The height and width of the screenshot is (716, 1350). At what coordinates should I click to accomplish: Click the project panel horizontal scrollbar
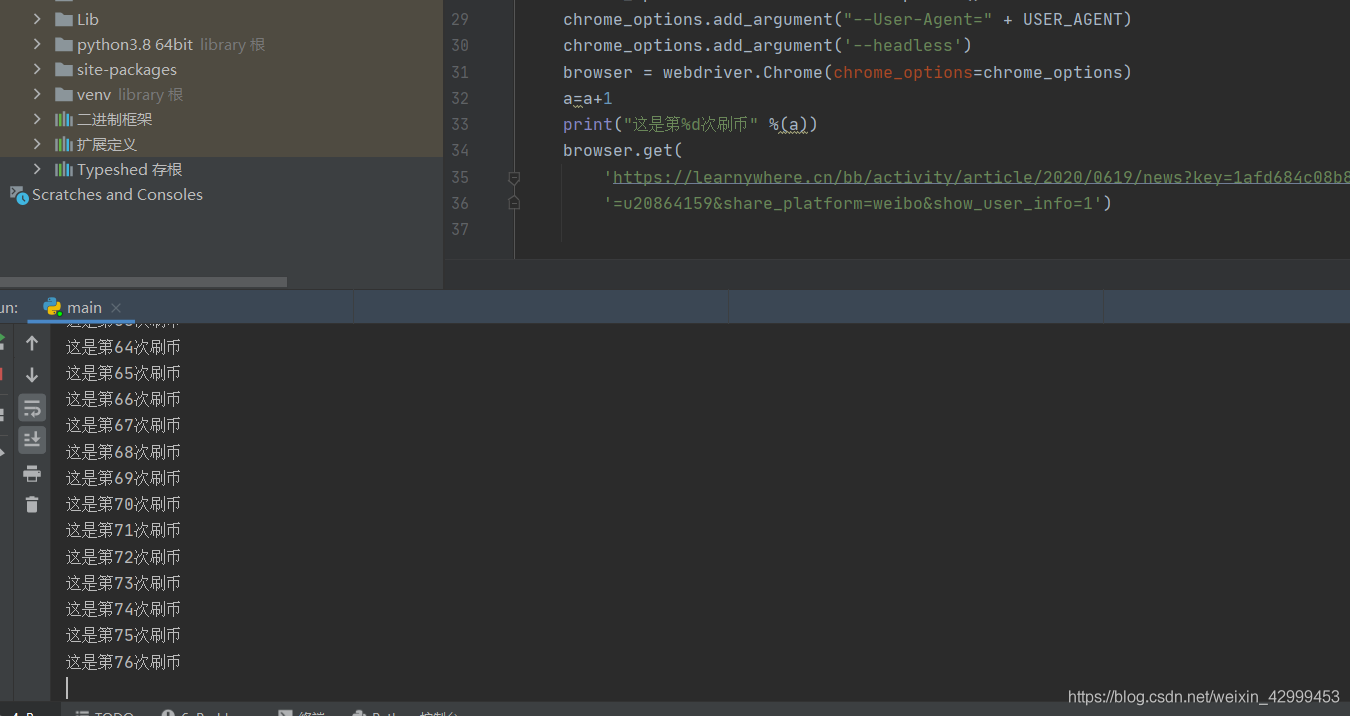(143, 282)
